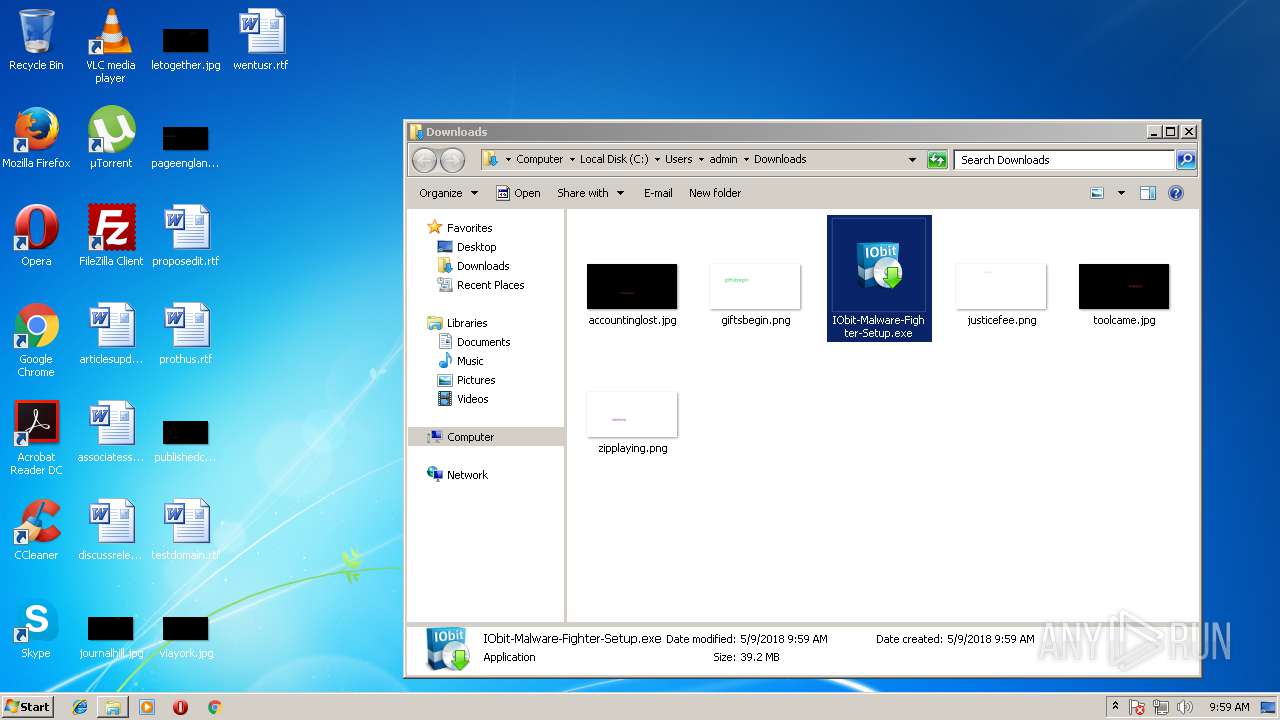
Task: Open the Recycle Bin desktop icon
Action: 36,41
